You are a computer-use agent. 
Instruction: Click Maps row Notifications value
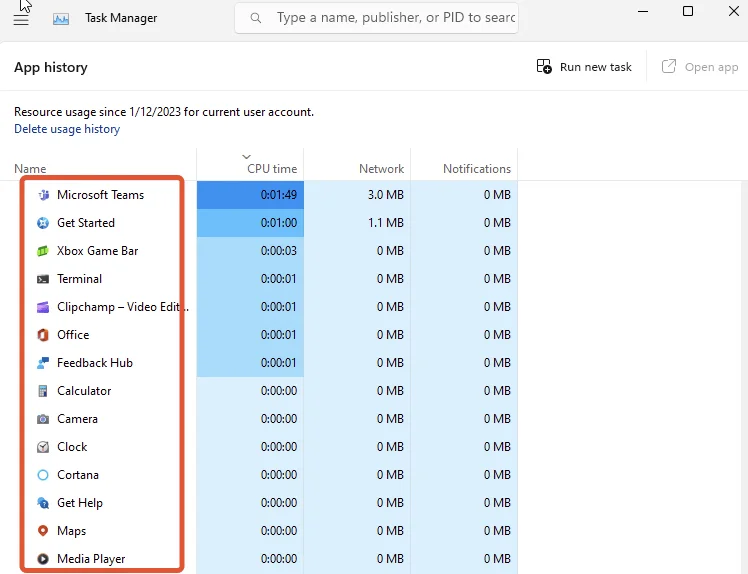point(497,531)
